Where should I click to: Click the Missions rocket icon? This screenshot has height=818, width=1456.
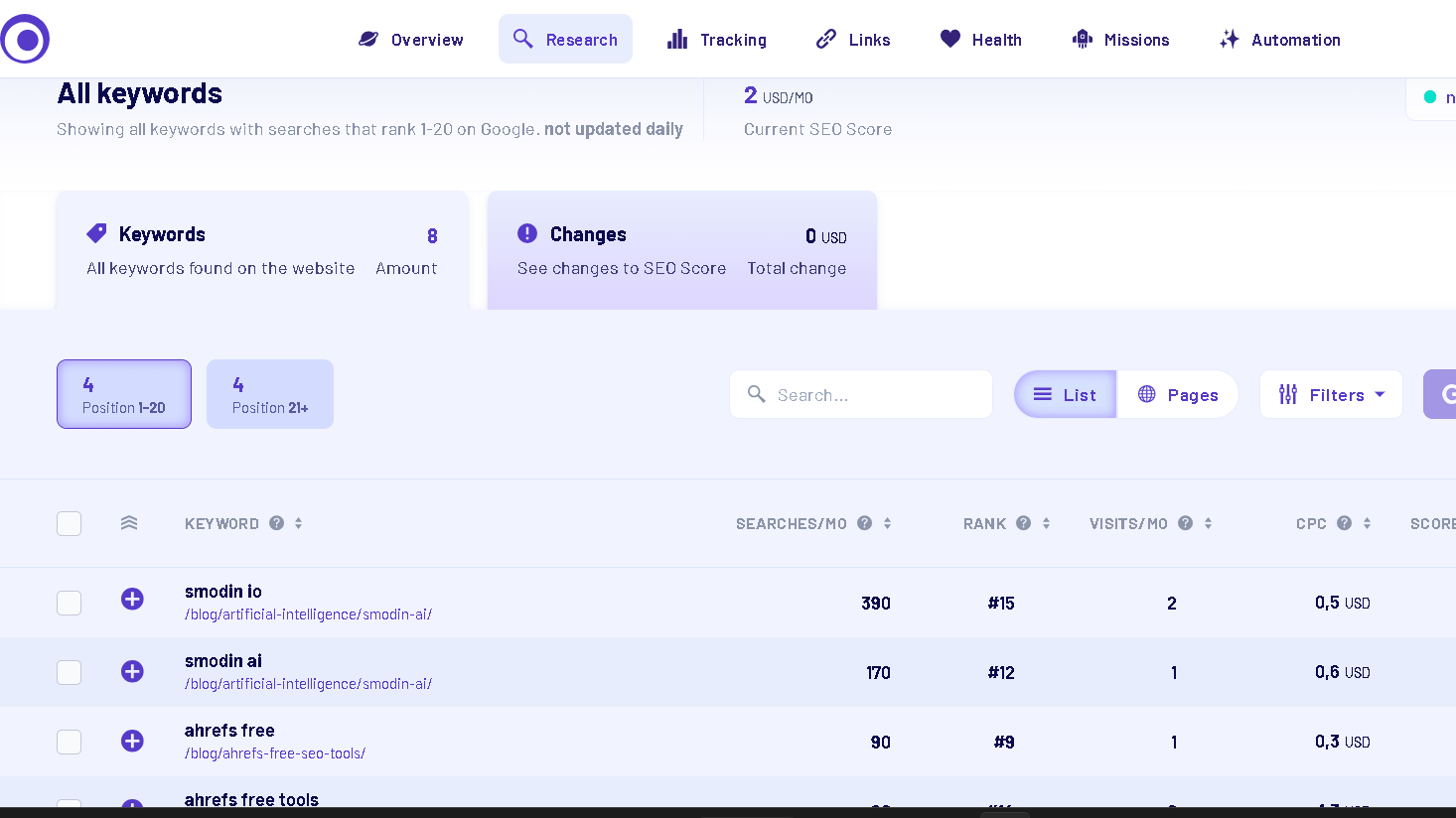pyautogui.click(x=1083, y=39)
